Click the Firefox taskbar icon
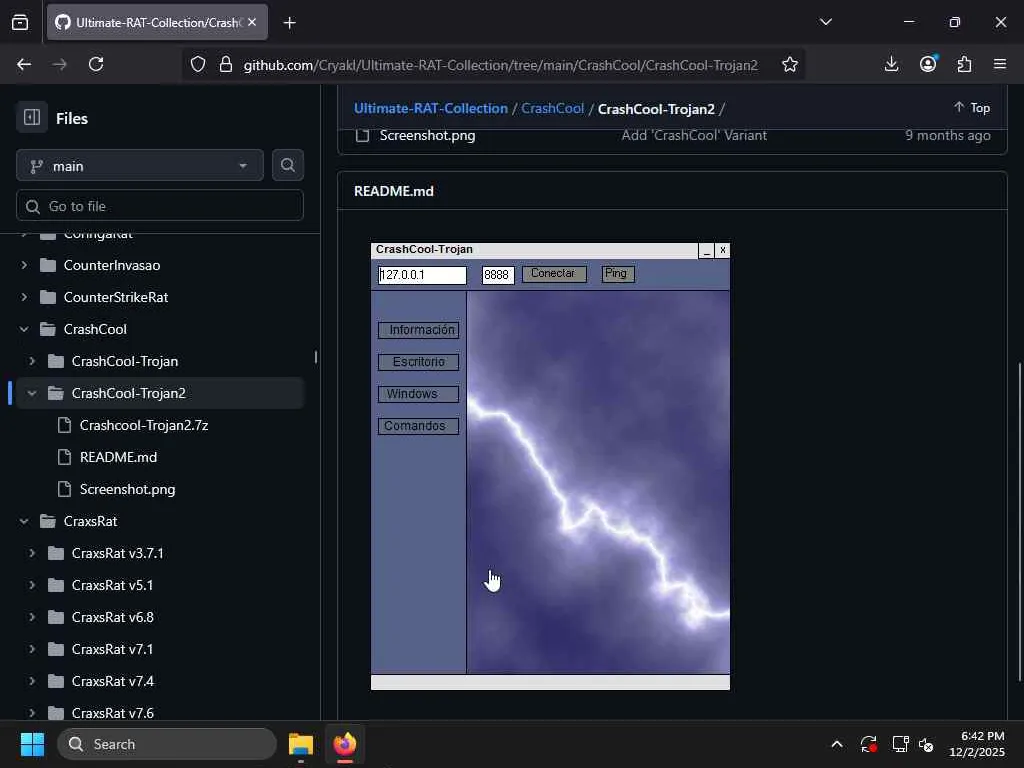This screenshot has height=768, width=1024. 345,744
